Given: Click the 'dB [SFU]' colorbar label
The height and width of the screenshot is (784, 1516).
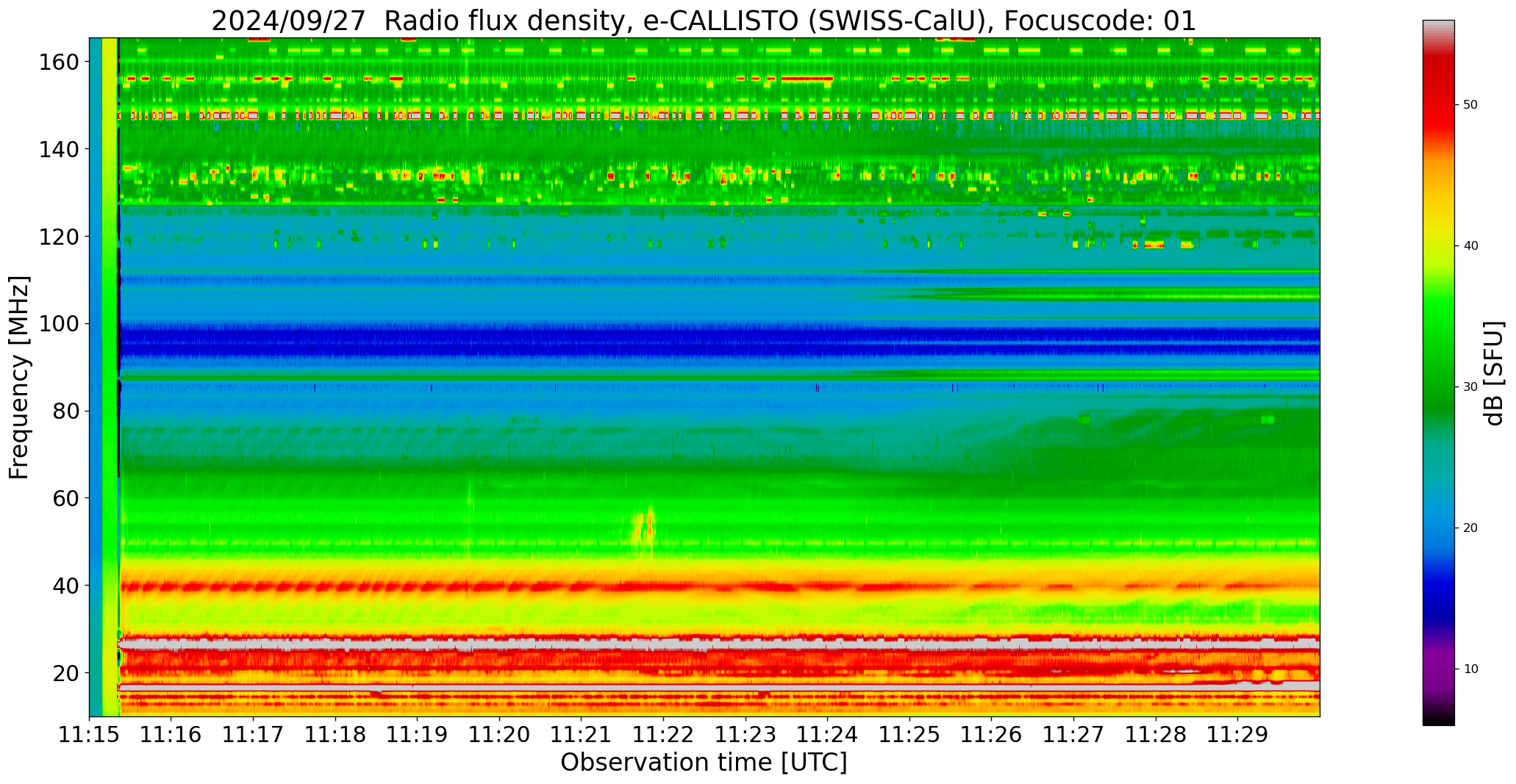Looking at the screenshot, I should click(1493, 373).
